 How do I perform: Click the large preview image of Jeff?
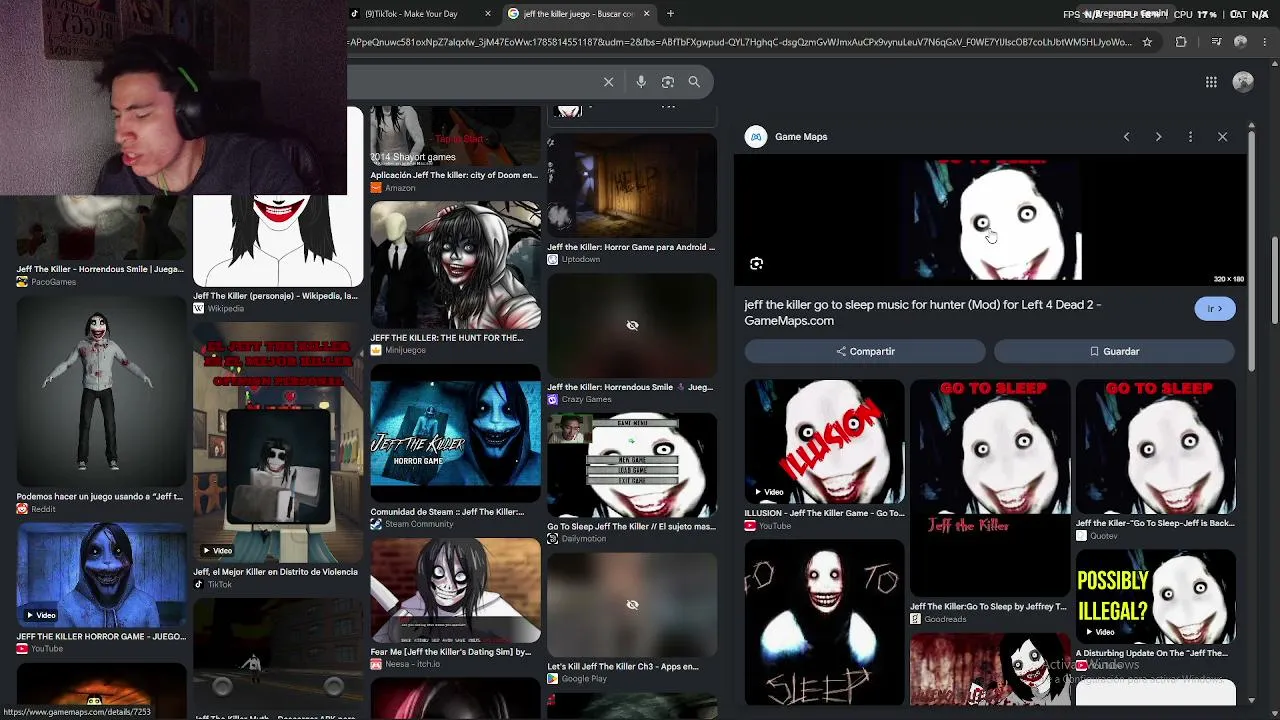990,221
